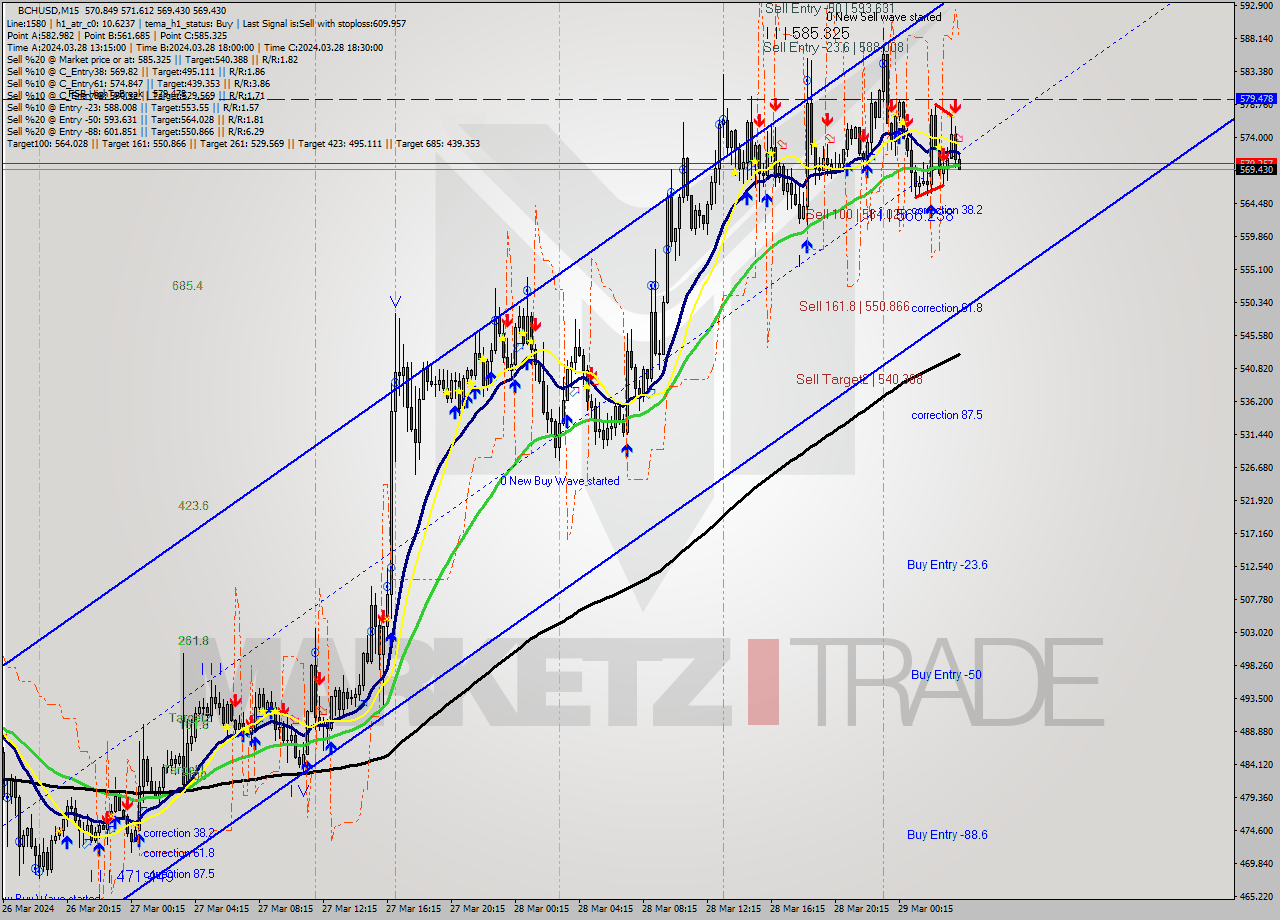Click the 526.680 price axis value

[x=1256, y=468]
